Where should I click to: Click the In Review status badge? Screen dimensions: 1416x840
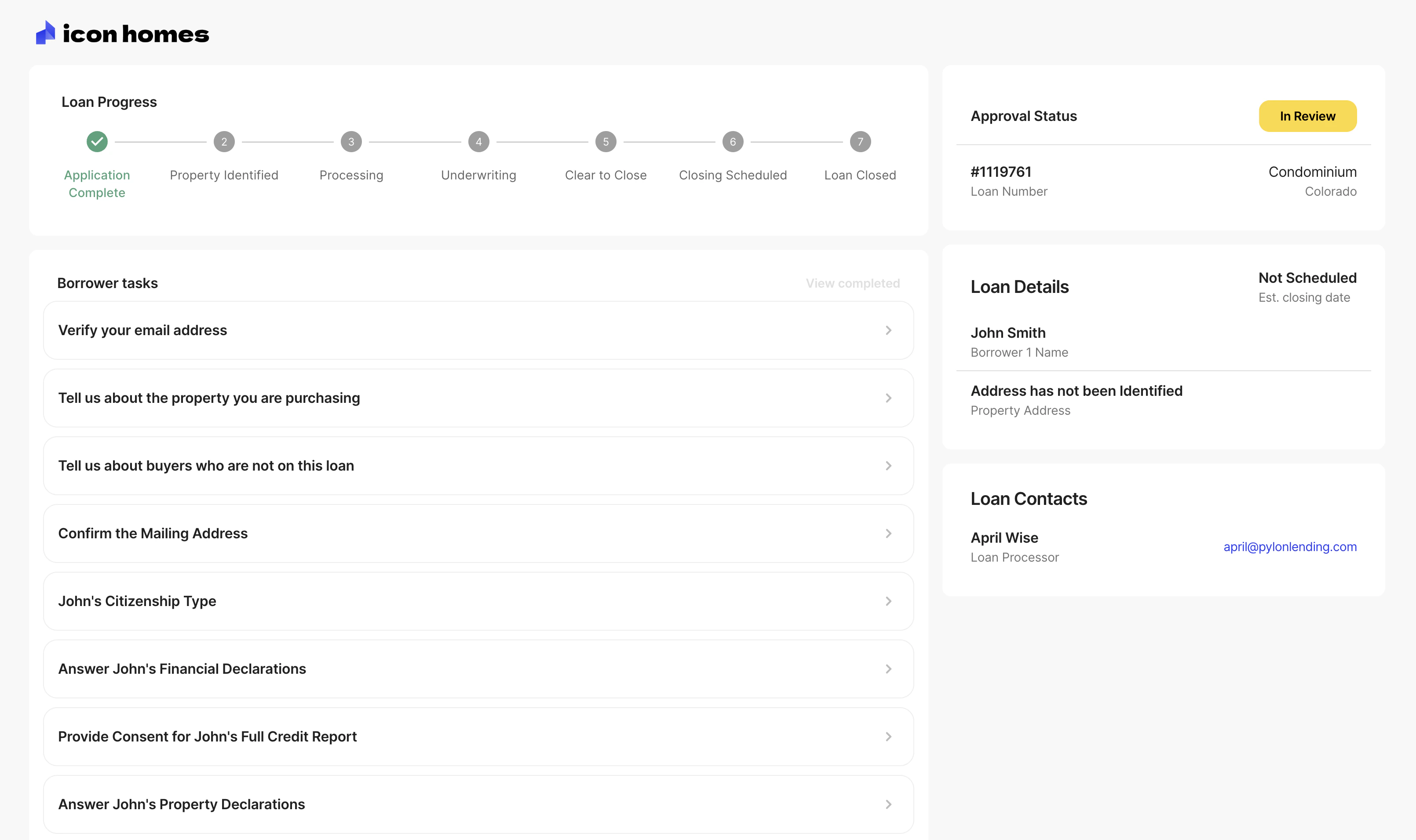1307,116
